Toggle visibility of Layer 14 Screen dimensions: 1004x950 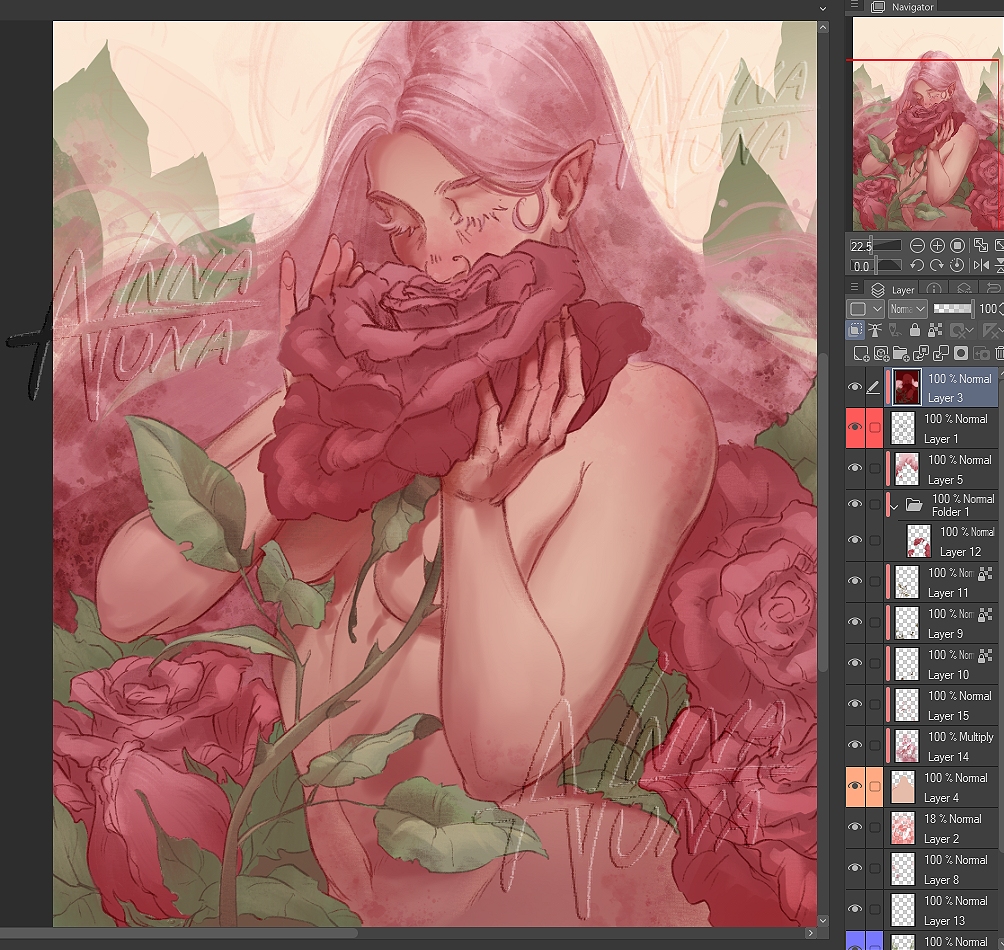[x=854, y=746]
